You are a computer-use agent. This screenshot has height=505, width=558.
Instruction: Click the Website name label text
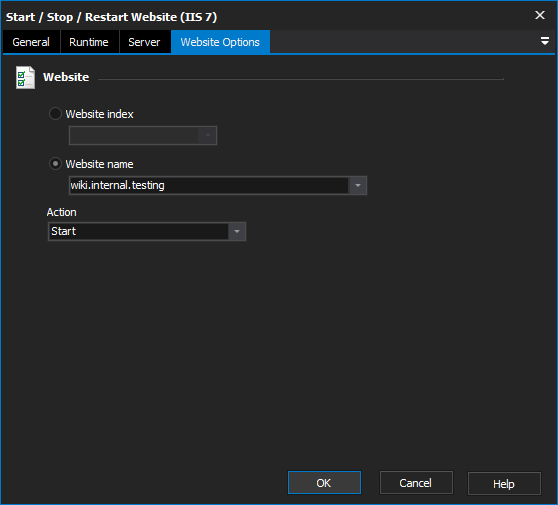[100, 164]
